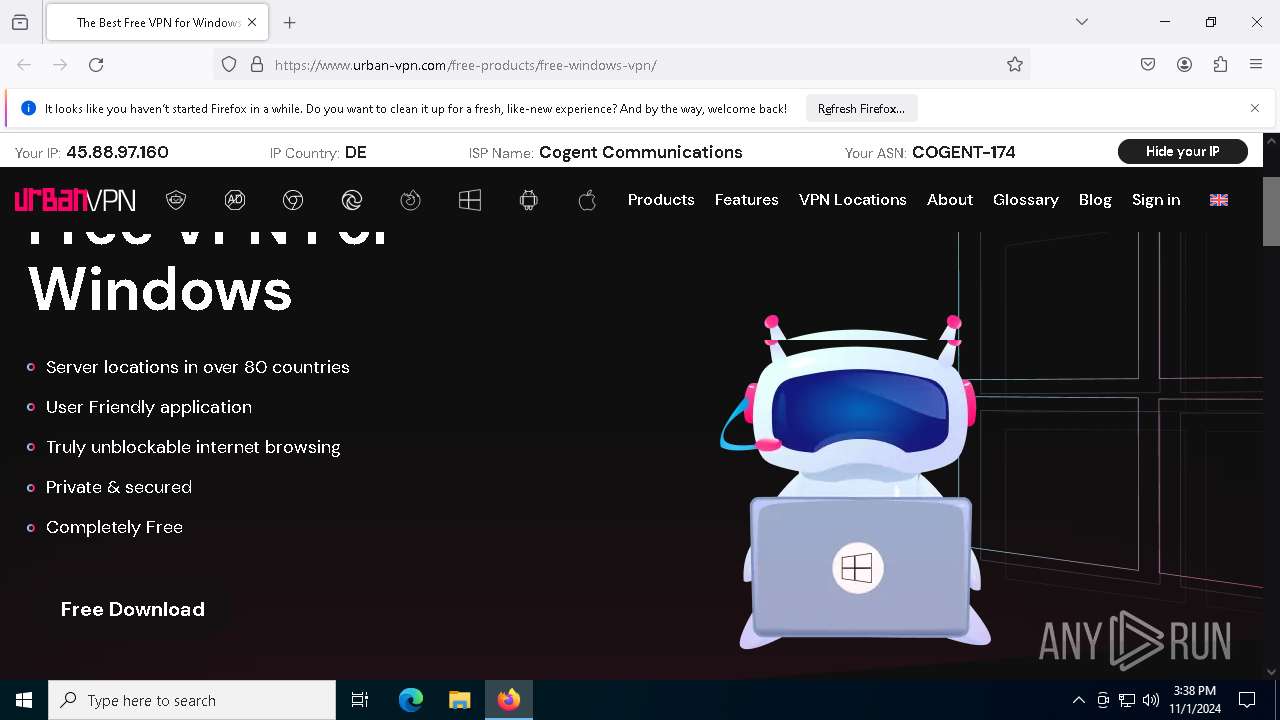Open the Windows Start menu

pos(24,700)
